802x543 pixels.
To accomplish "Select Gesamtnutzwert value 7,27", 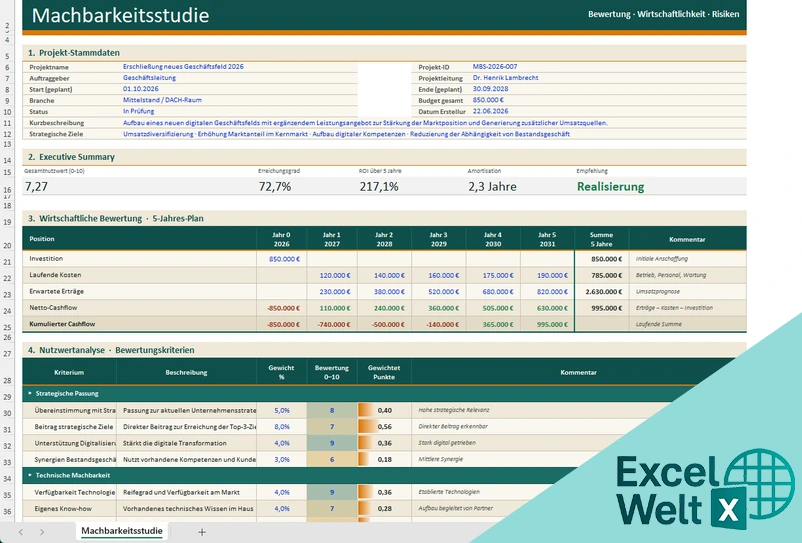I will pos(36,187).
